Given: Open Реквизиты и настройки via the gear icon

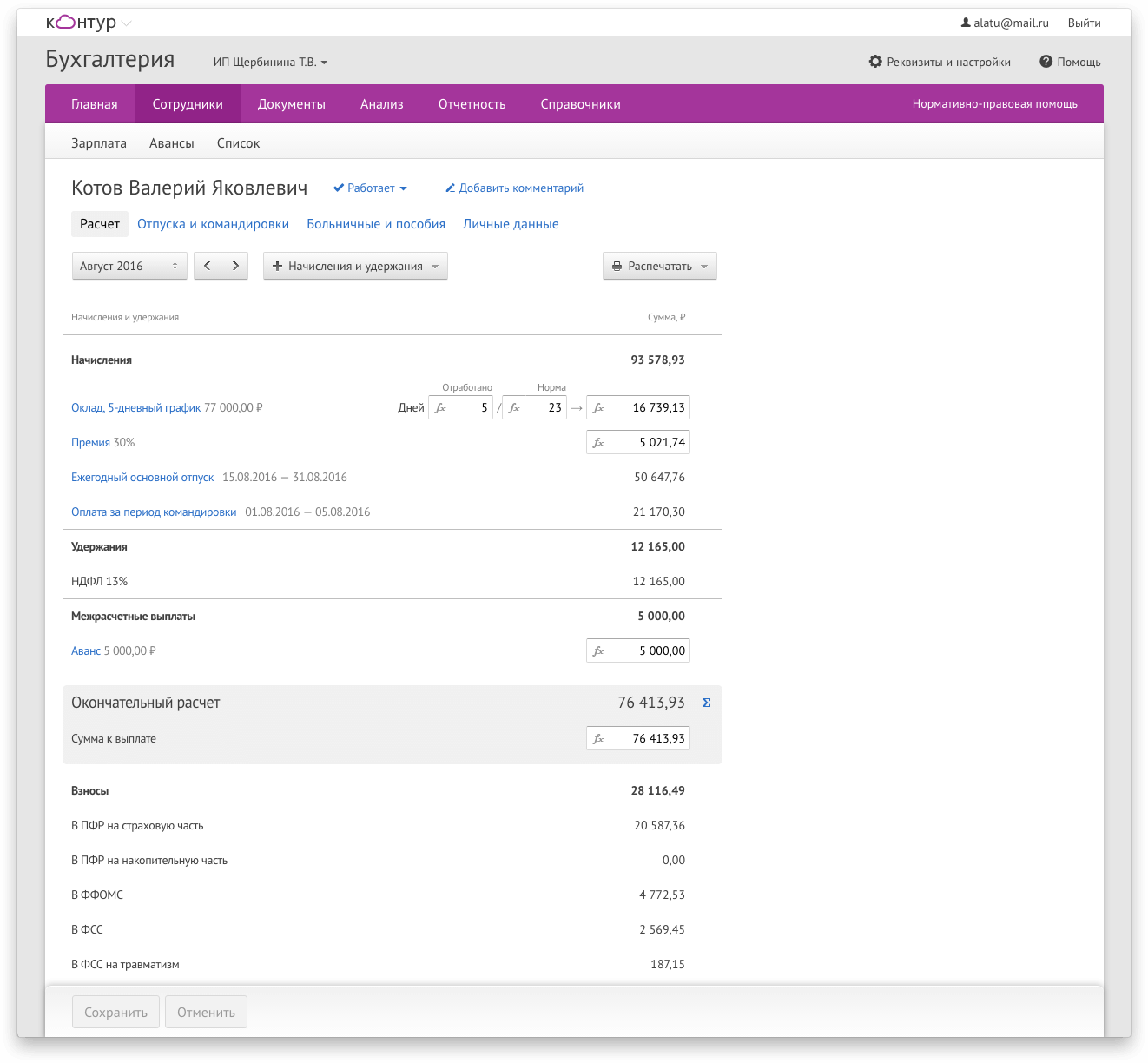Looking at the screenshot, I should coord(875,62).
